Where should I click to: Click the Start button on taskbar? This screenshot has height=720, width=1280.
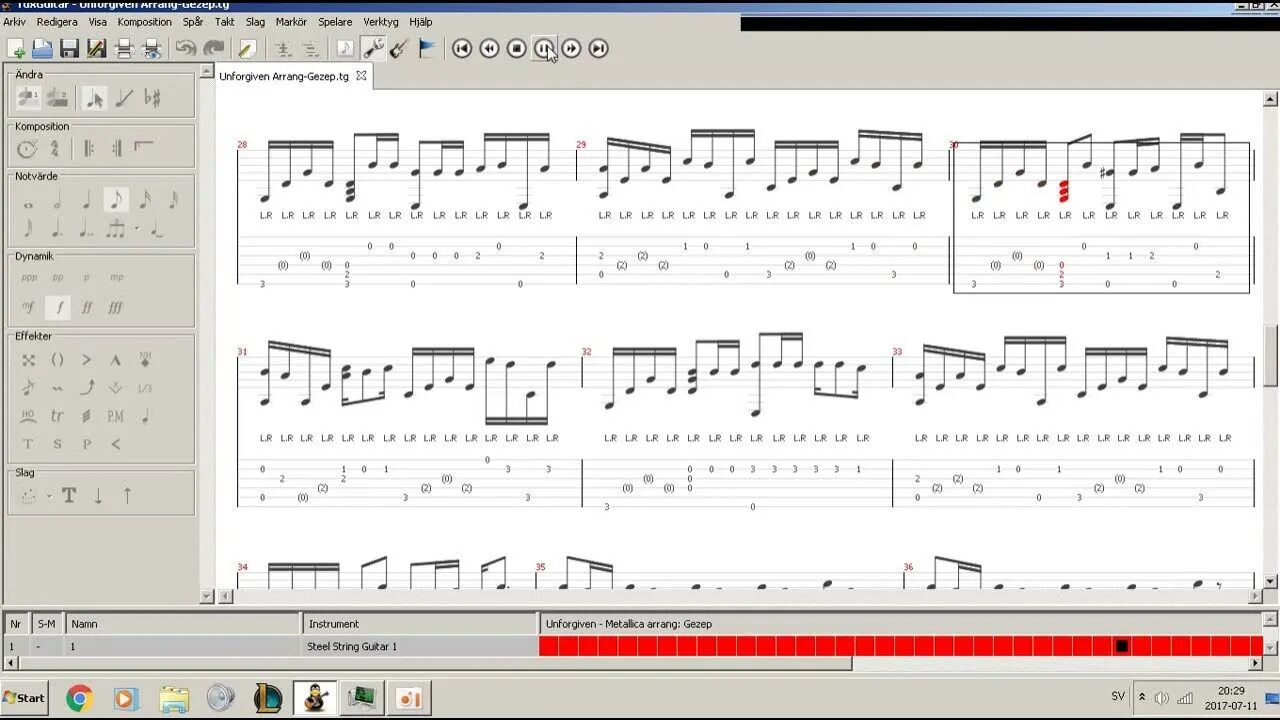[24, 697]
